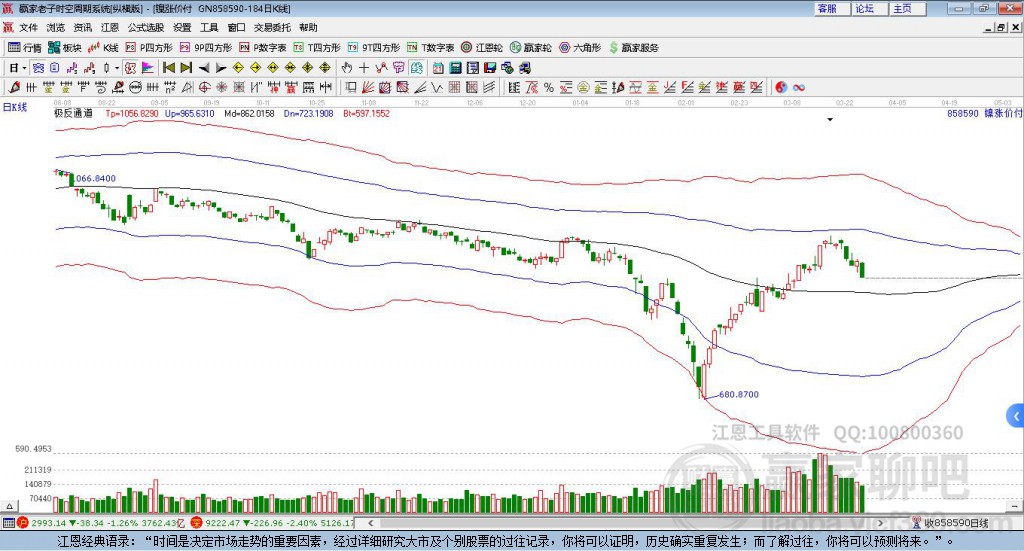Click the blue side arrow on right edge
Viewport: 1024px width, 551px height.
pyautogui.click(x=1016, y=415)
